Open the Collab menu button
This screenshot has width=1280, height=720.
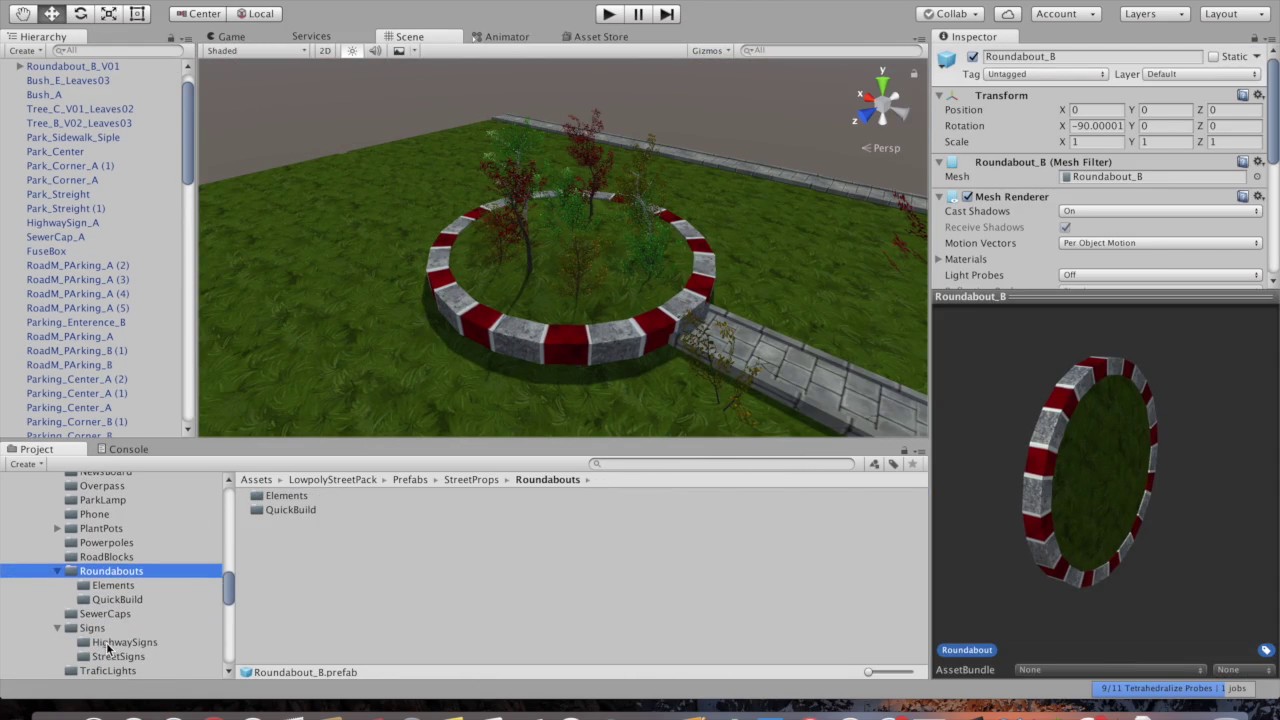click(x=951, y=14)
